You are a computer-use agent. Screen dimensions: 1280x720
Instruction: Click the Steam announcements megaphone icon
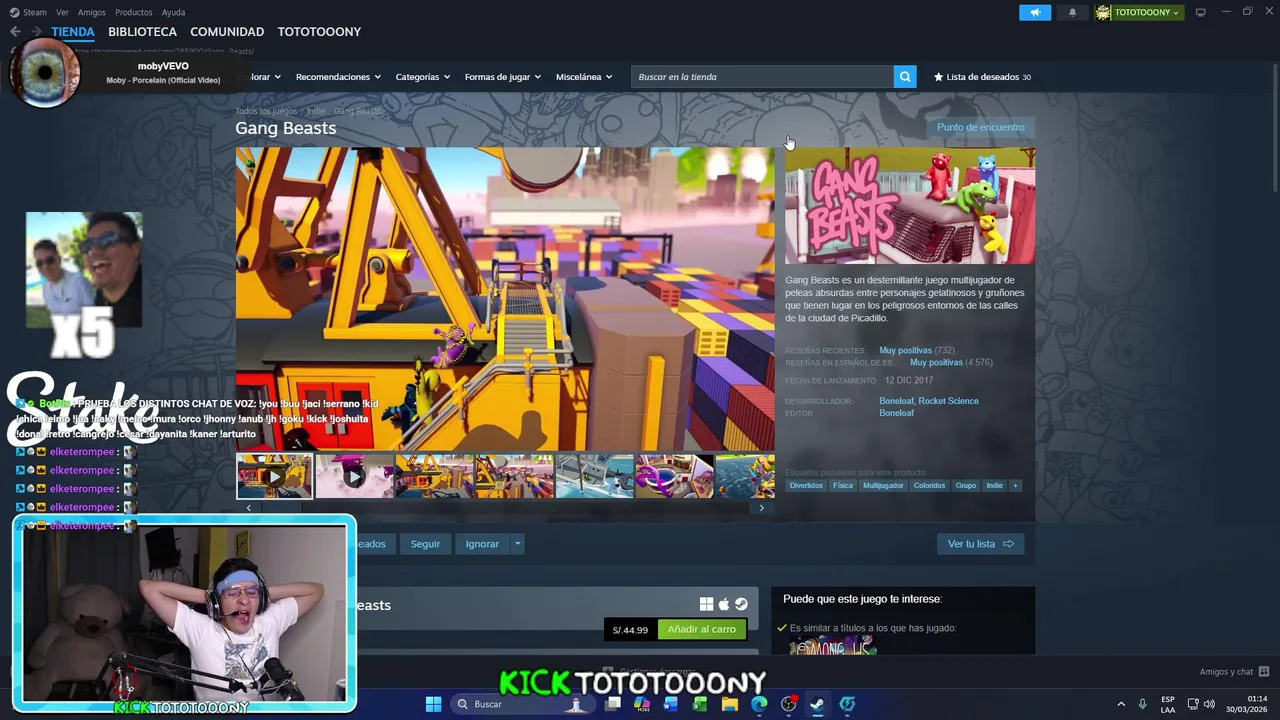(x=1035, y=12)
